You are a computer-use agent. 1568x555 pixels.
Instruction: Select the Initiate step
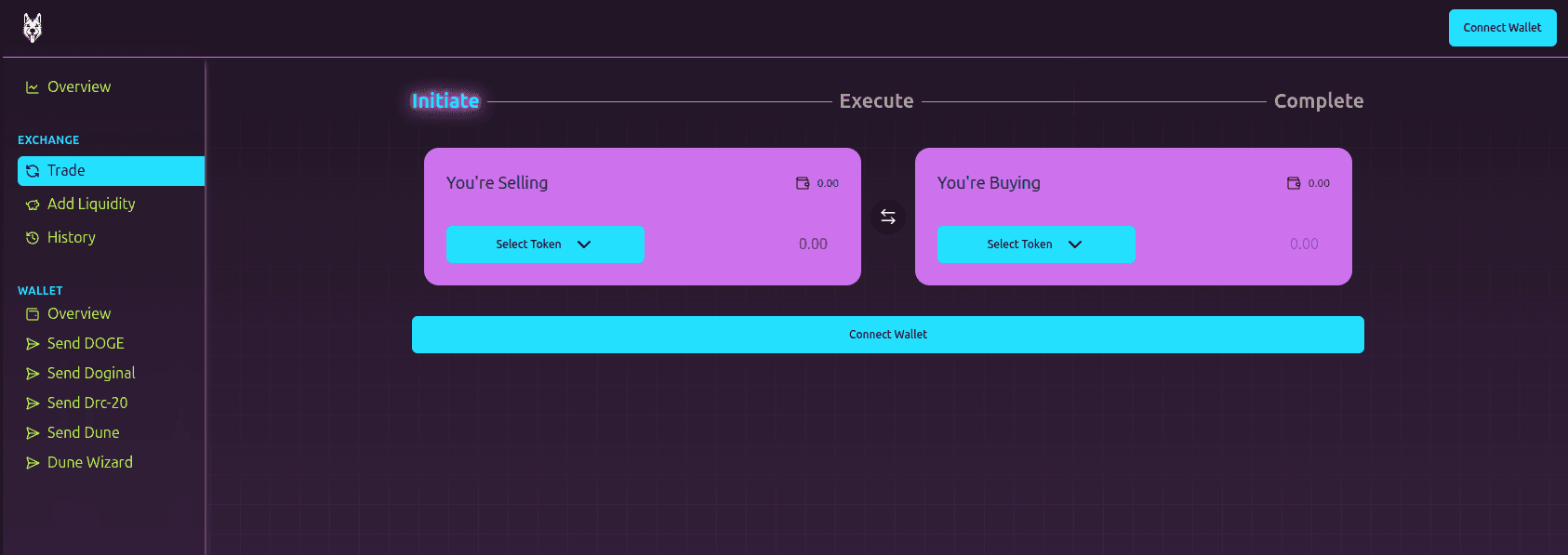coord(444,101)
